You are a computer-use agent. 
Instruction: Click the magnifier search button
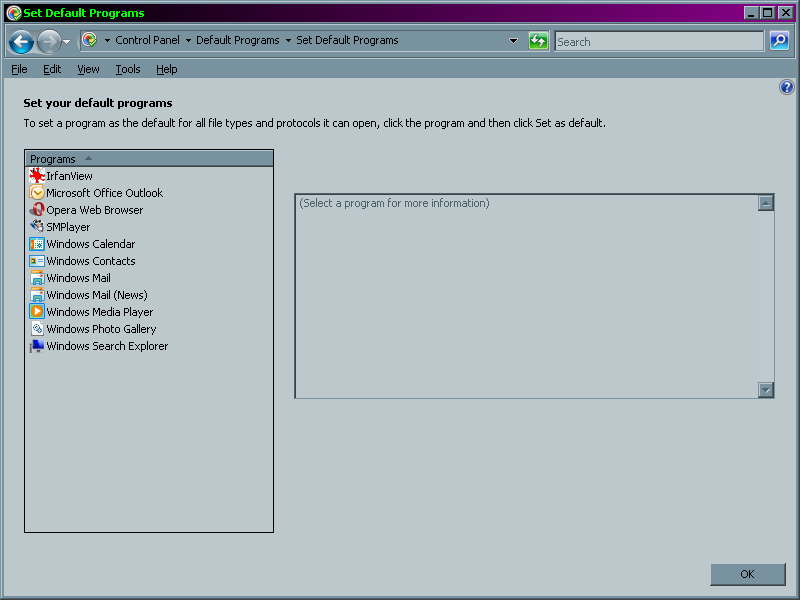[x=780, y=41]
